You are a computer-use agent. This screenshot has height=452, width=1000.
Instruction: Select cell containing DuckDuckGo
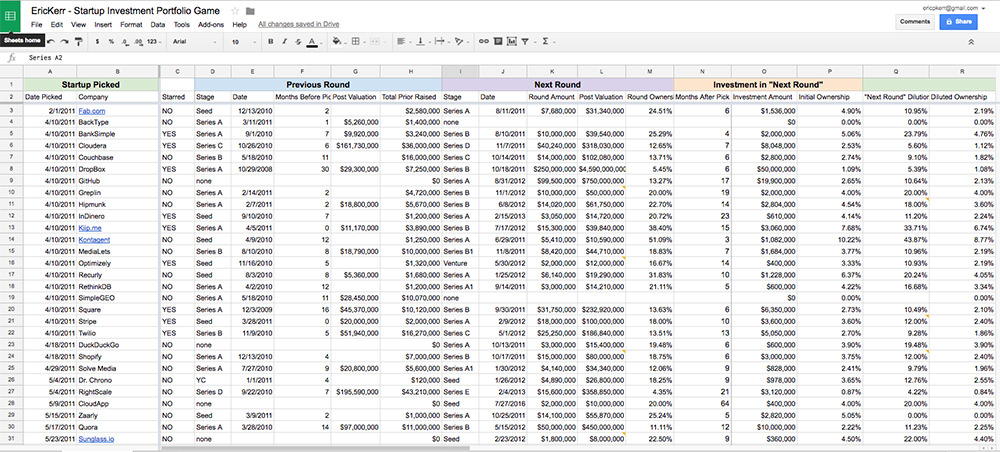[x=117, y=345]
